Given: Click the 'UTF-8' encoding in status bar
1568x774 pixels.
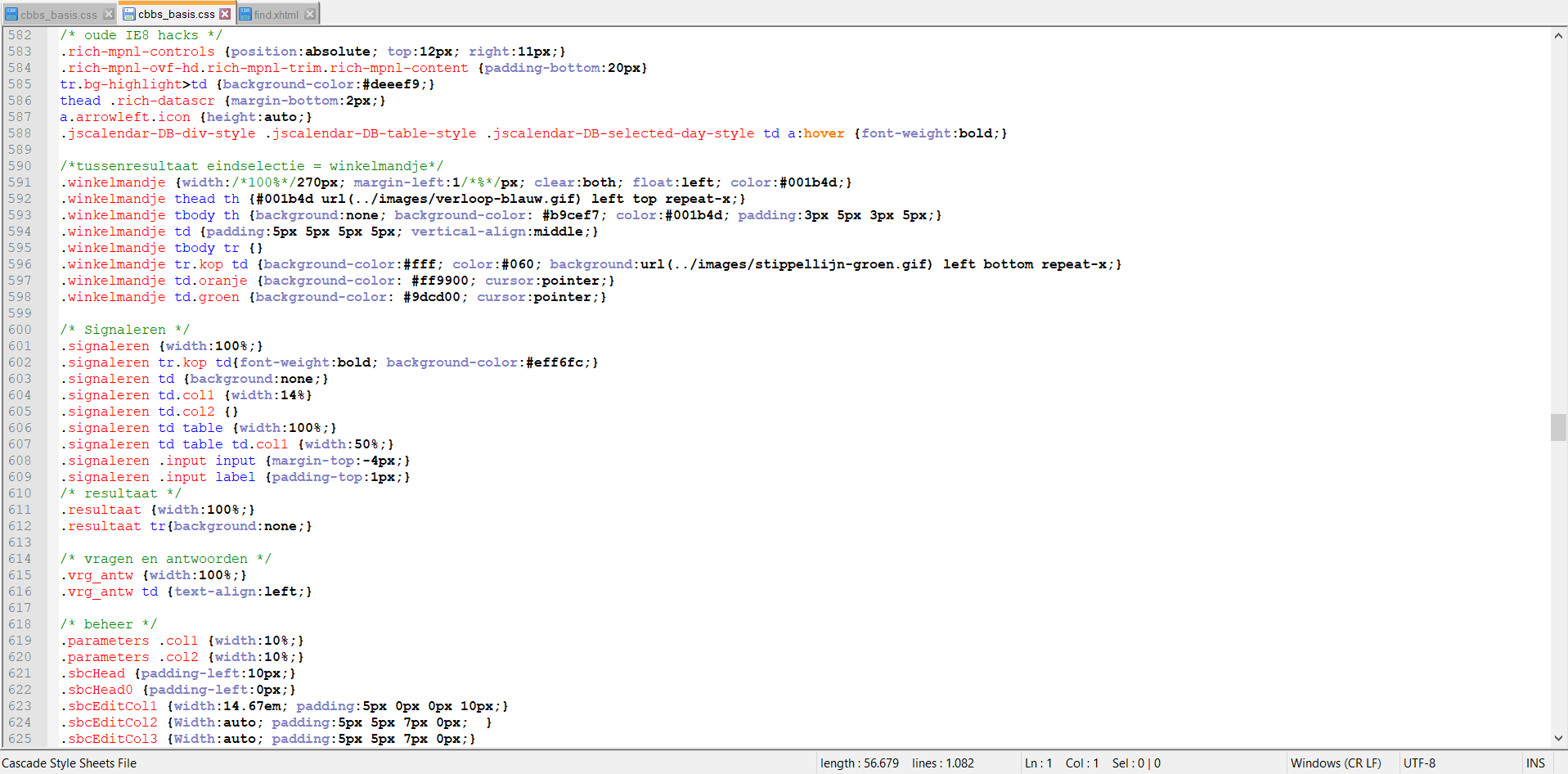Looking at the screenshot, I should 1419,763.
